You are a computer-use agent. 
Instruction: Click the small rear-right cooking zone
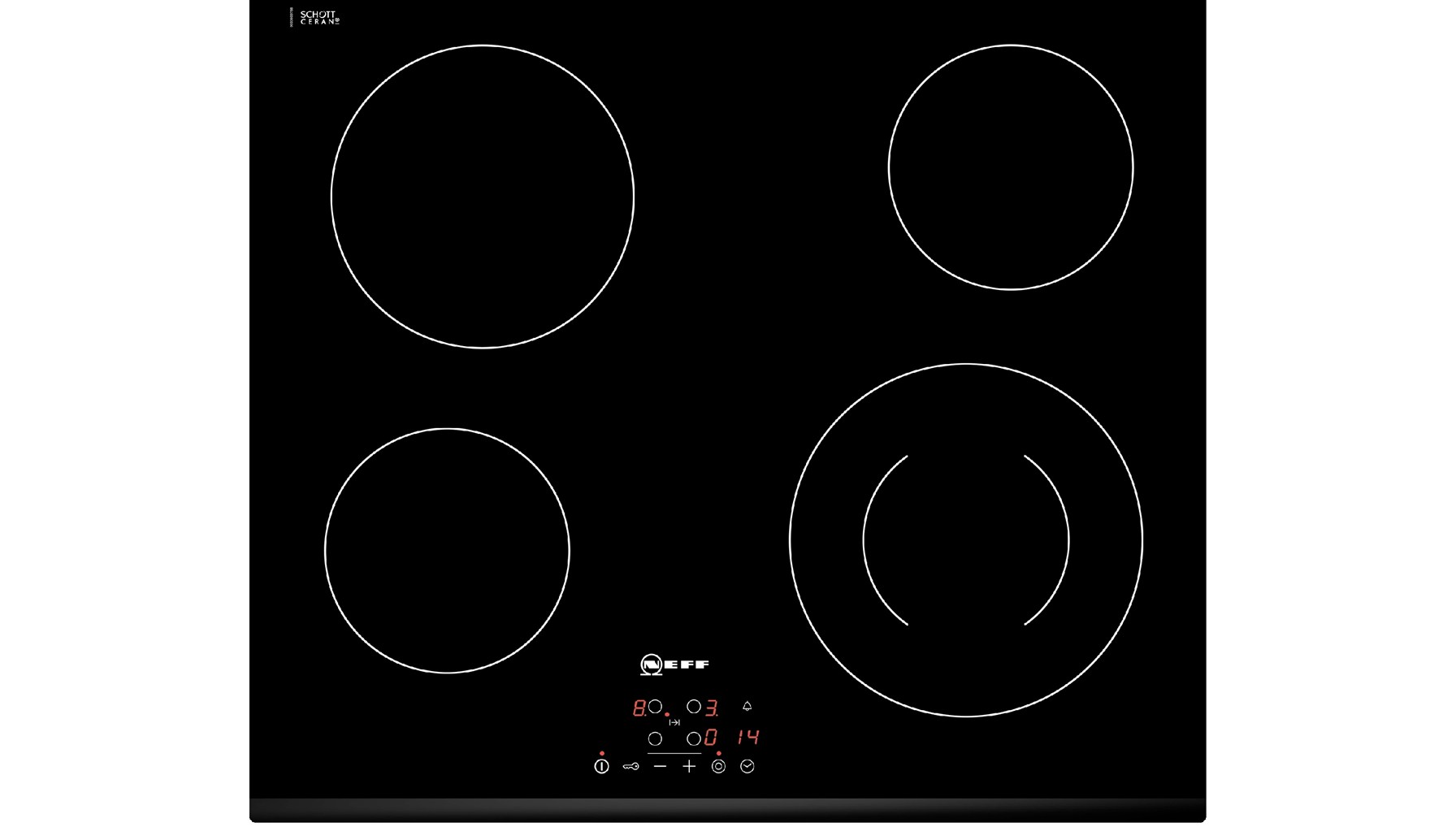[1011, 167]
